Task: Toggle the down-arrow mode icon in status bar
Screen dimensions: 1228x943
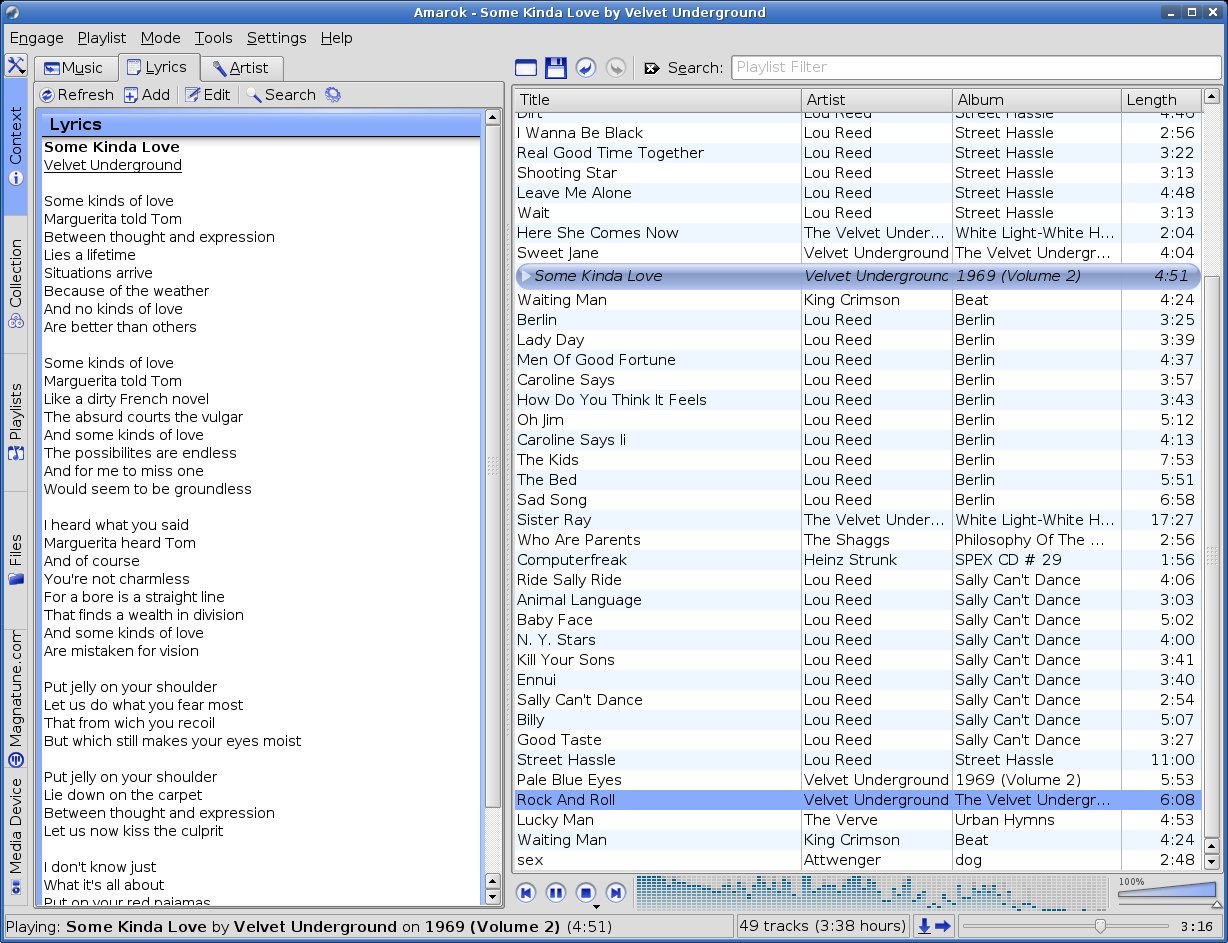Action: click(925, 926)
